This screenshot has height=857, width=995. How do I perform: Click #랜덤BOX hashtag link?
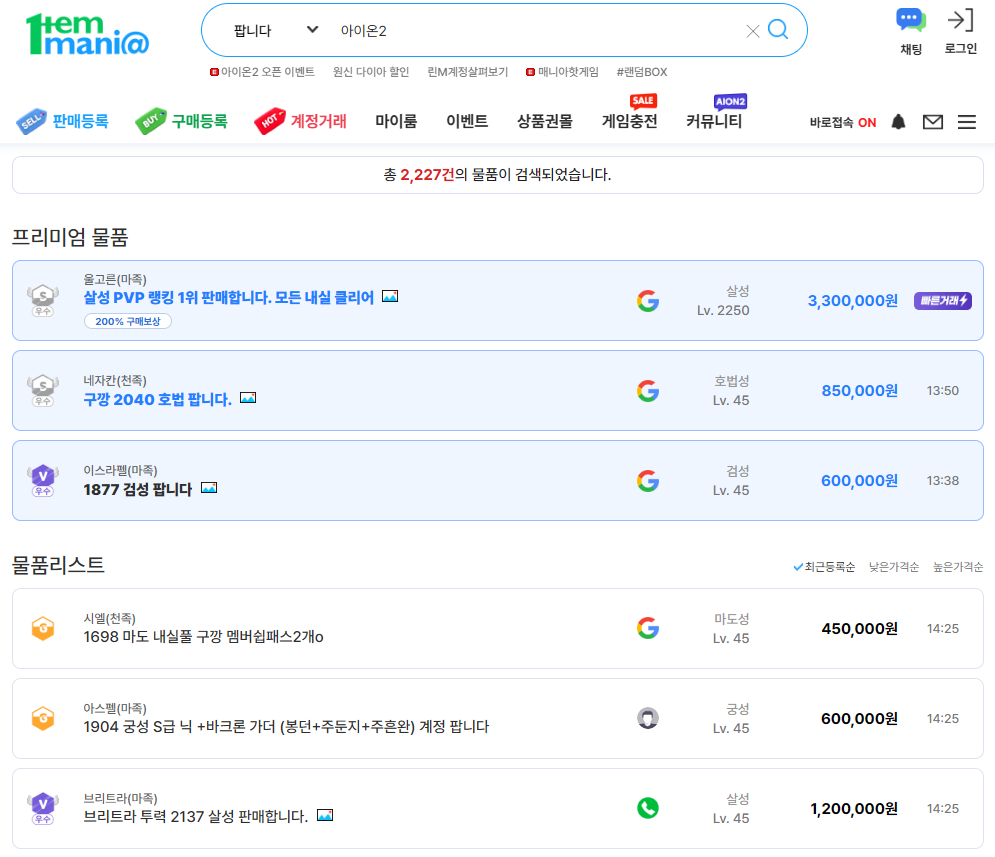[x=642, y=72]
